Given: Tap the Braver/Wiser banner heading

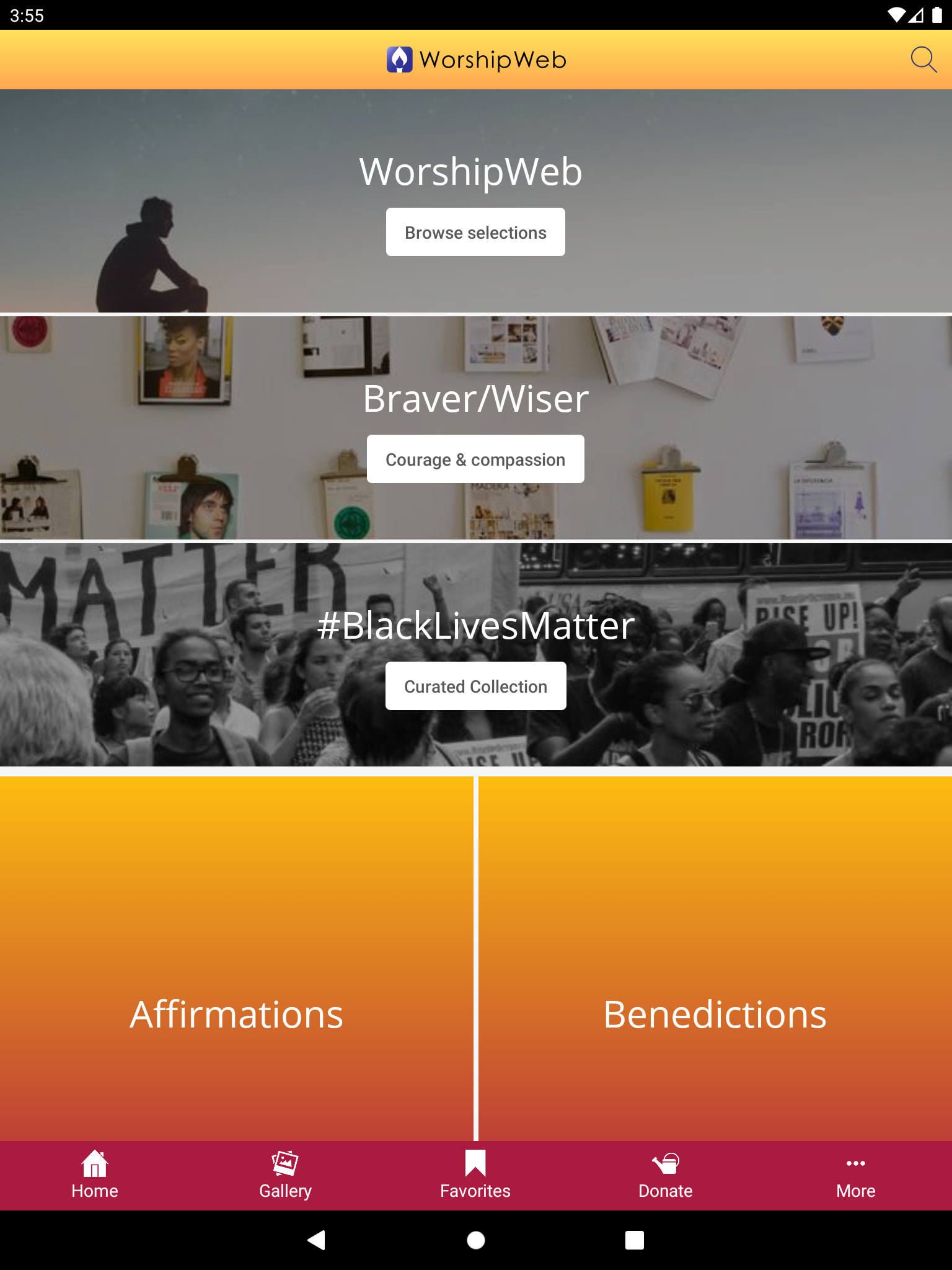Looking at the screenshot, I should tap(475, 399).
